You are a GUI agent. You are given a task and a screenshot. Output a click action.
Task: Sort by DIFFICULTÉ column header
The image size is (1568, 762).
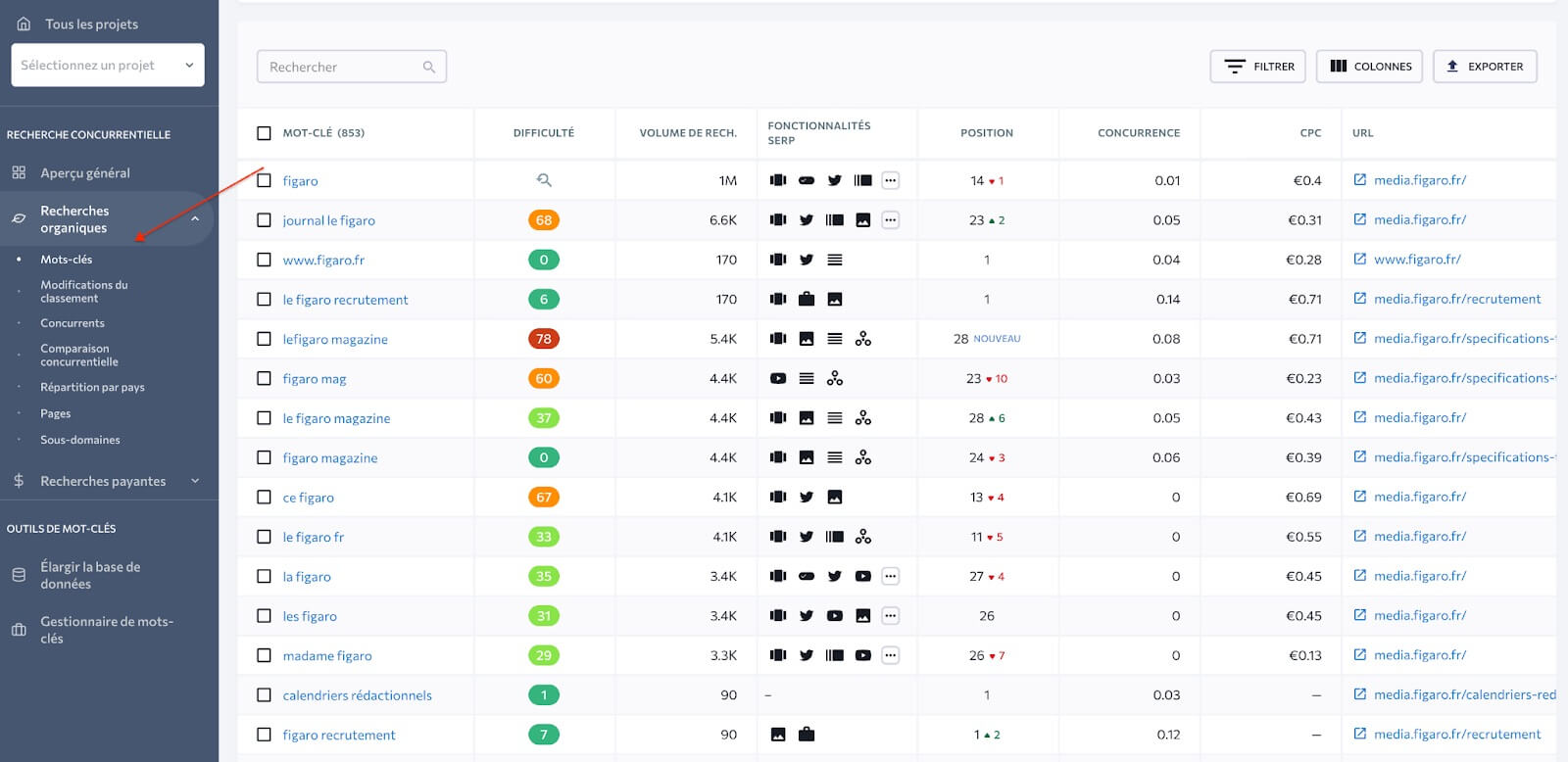click(544, 133)
